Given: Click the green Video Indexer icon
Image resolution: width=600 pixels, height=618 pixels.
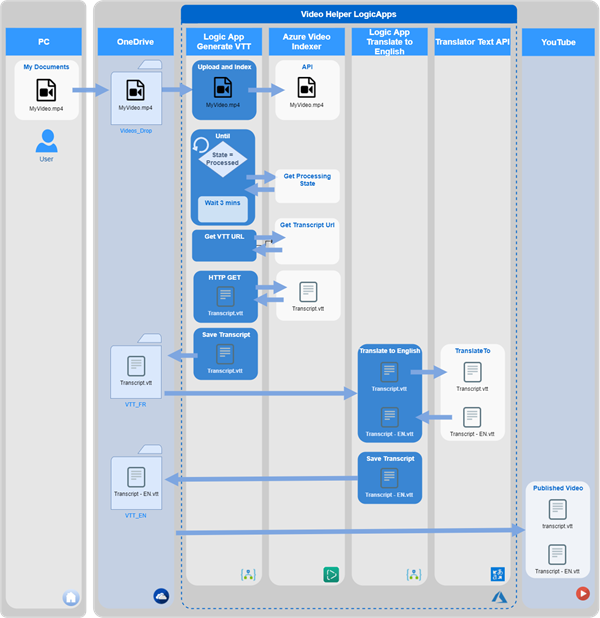Looking at the screenshot, I should pos(331,574).
